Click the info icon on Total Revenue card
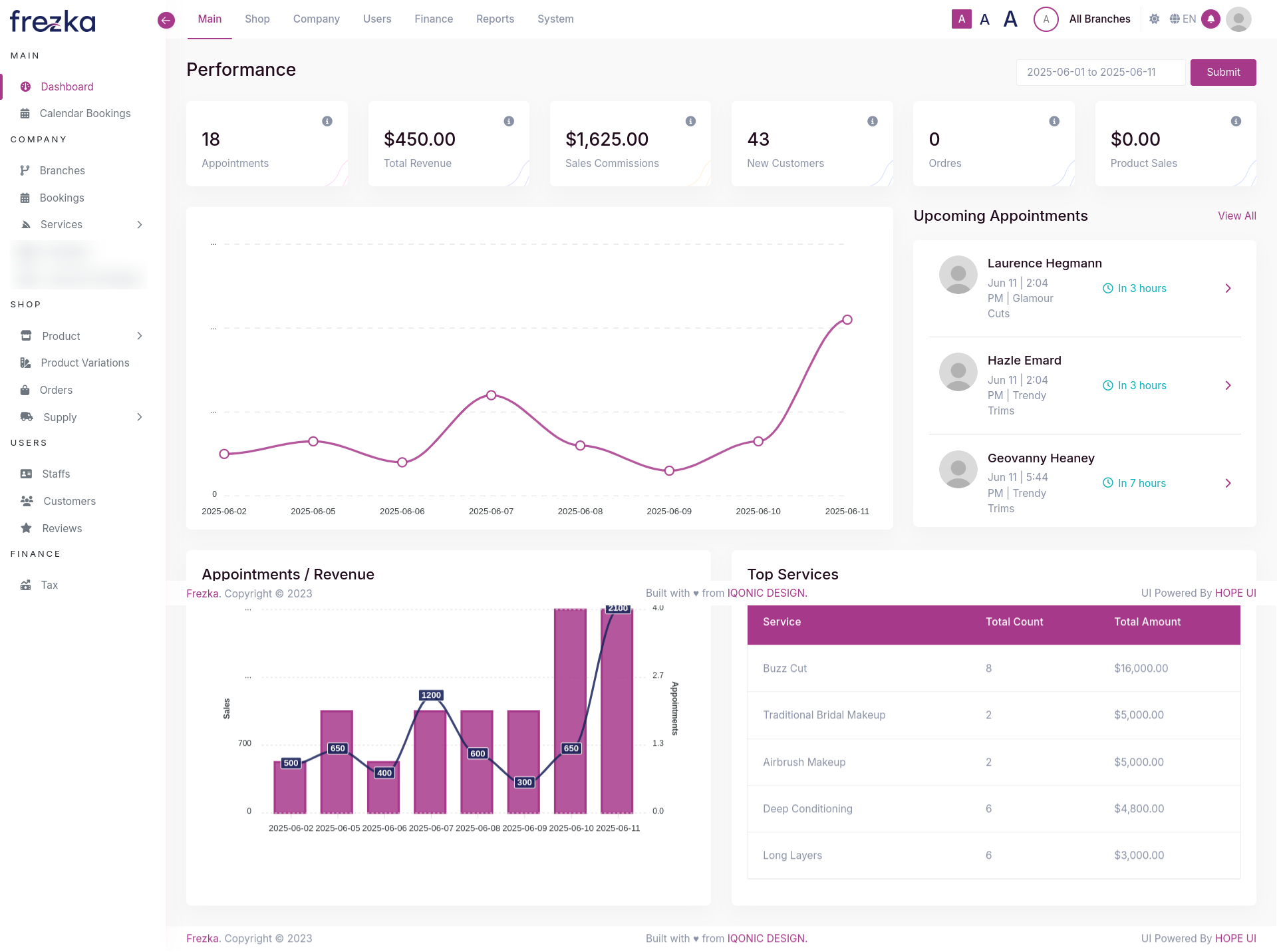 509,121
